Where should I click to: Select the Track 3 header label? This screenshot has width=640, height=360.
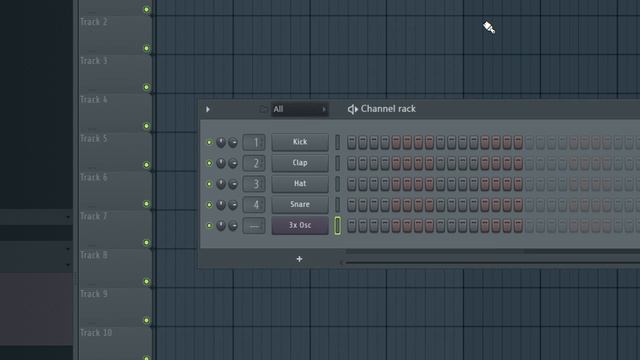coord(93,61)
